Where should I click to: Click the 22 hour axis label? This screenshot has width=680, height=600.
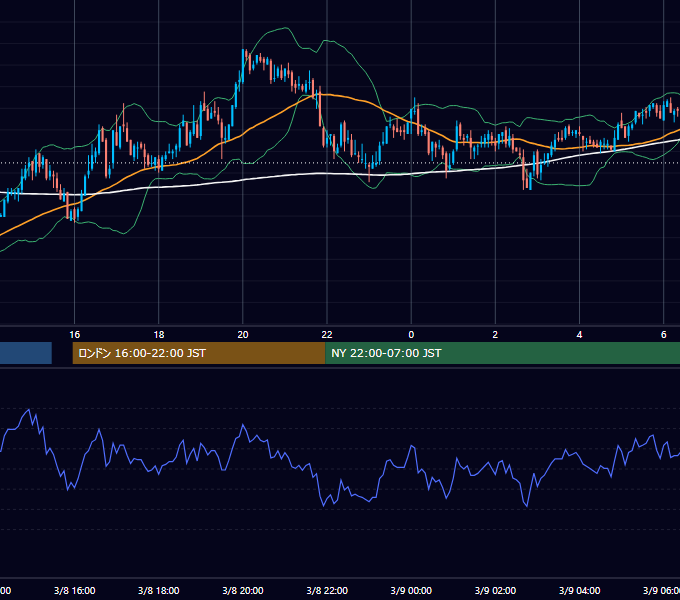point(327,335)
